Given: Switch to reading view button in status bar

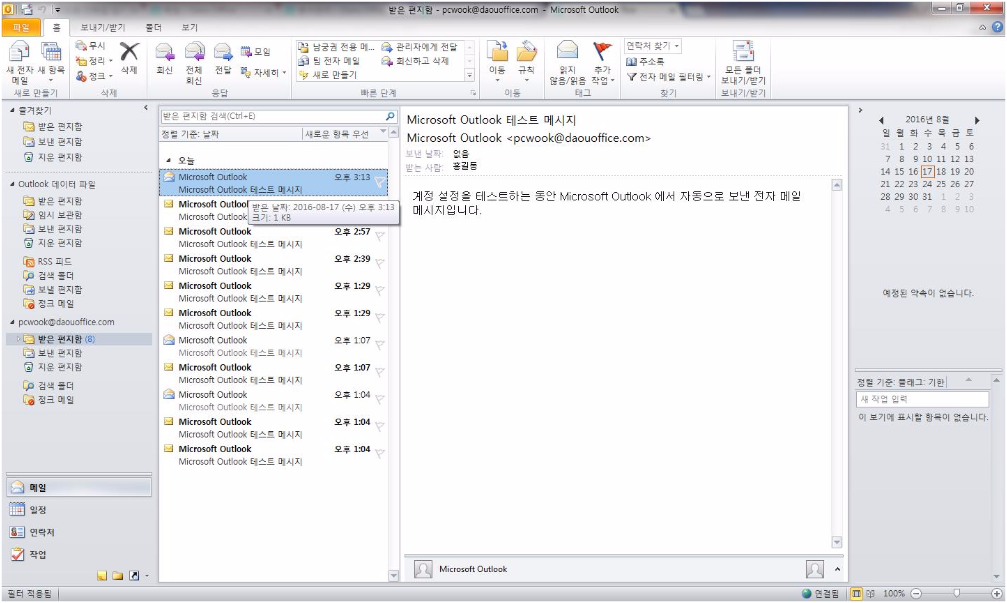Looking at the screenshot, I should coord(870,593).
